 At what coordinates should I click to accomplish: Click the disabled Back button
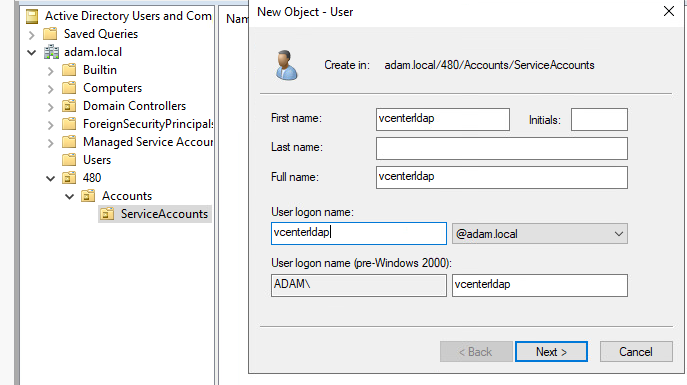[476, 352]
